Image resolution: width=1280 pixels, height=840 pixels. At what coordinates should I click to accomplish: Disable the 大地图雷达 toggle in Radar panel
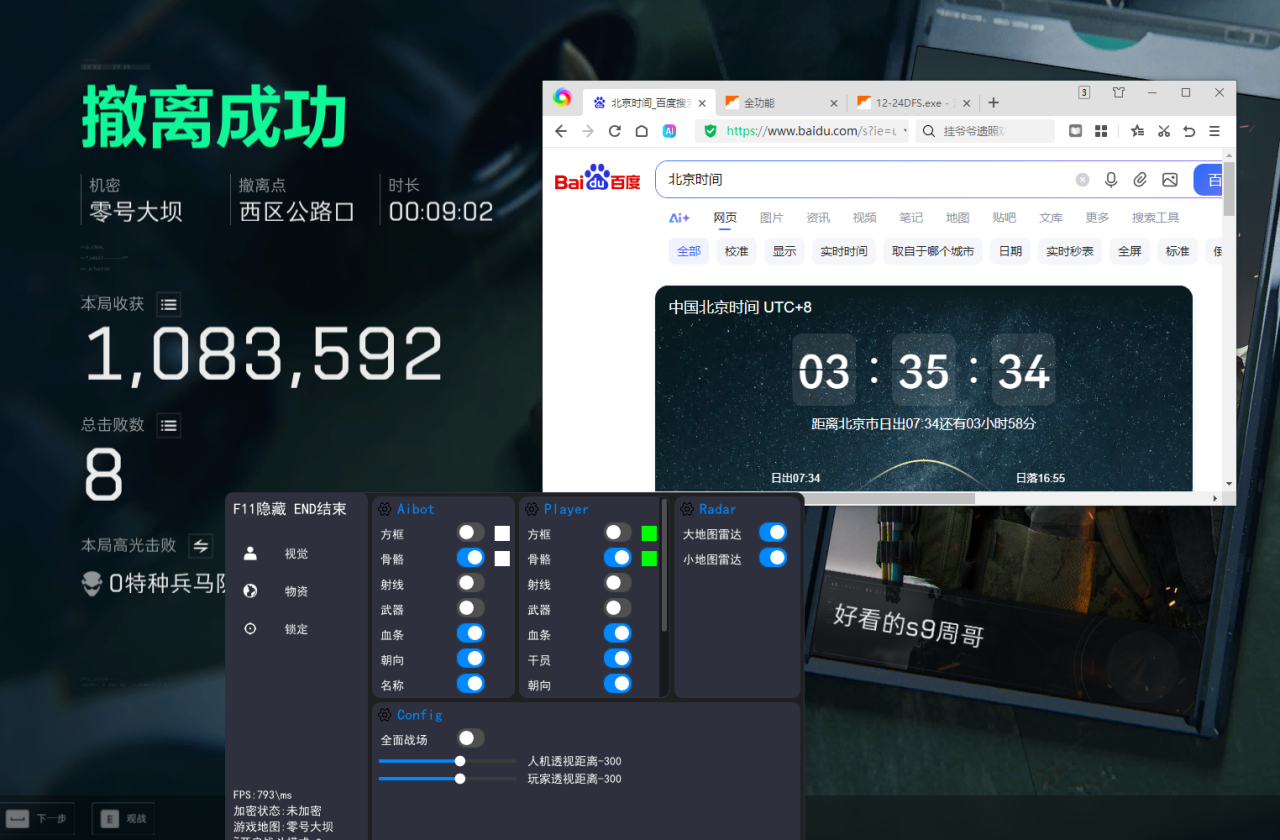773,532
